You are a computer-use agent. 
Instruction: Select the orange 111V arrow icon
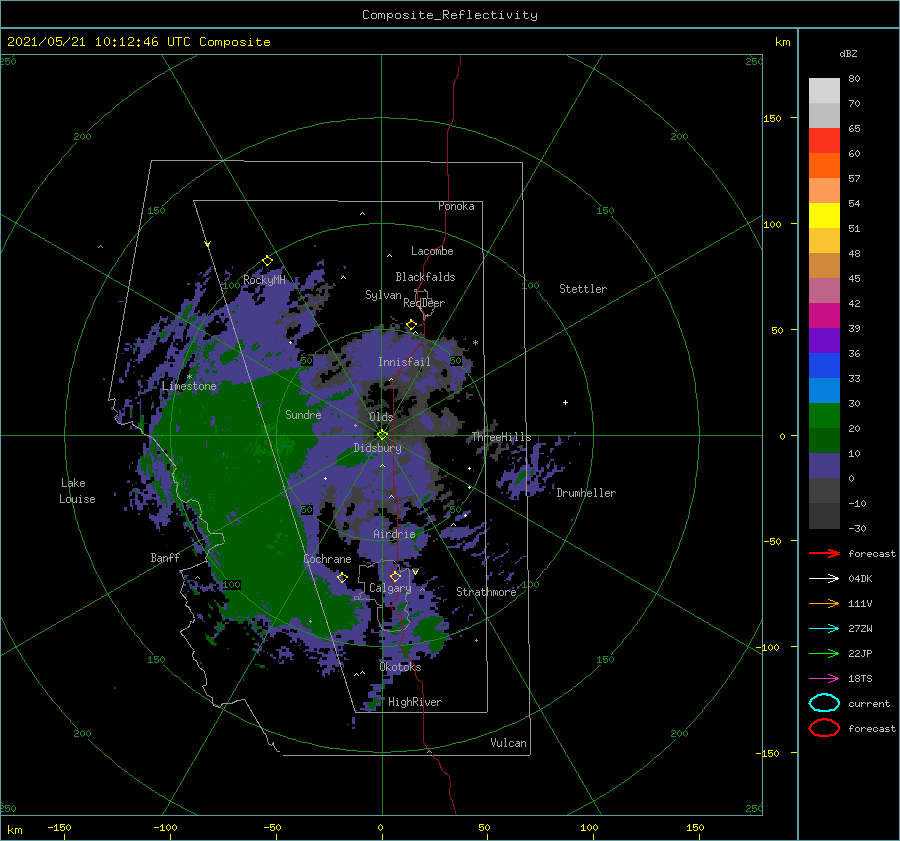point(824,603)
